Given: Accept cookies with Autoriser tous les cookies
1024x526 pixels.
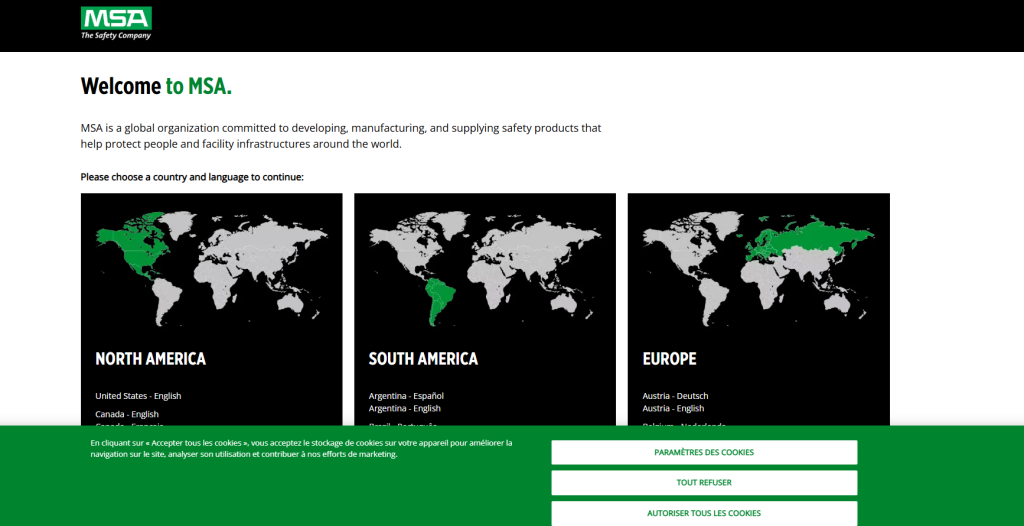Looking at the screenshot, I should tap(704, 513).
